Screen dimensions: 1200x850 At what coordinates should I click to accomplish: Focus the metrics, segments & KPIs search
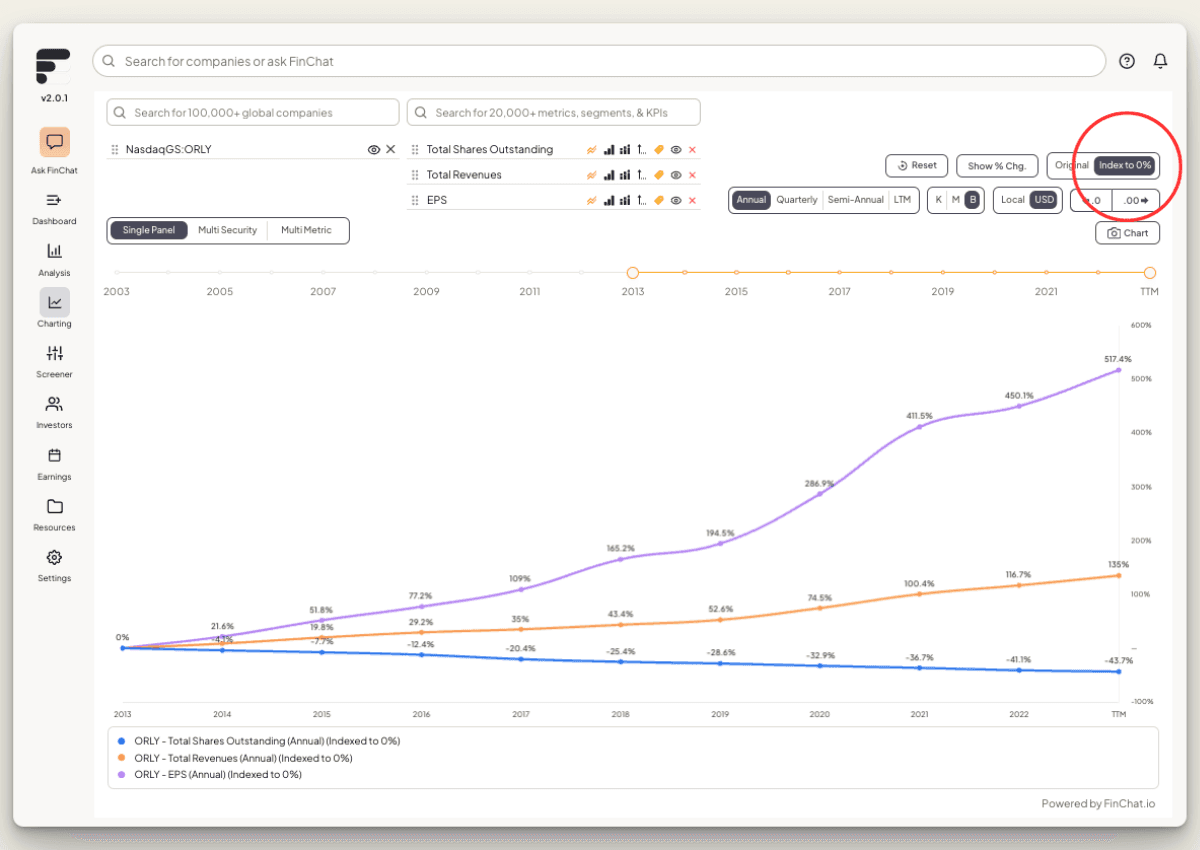tap(554, 112)
